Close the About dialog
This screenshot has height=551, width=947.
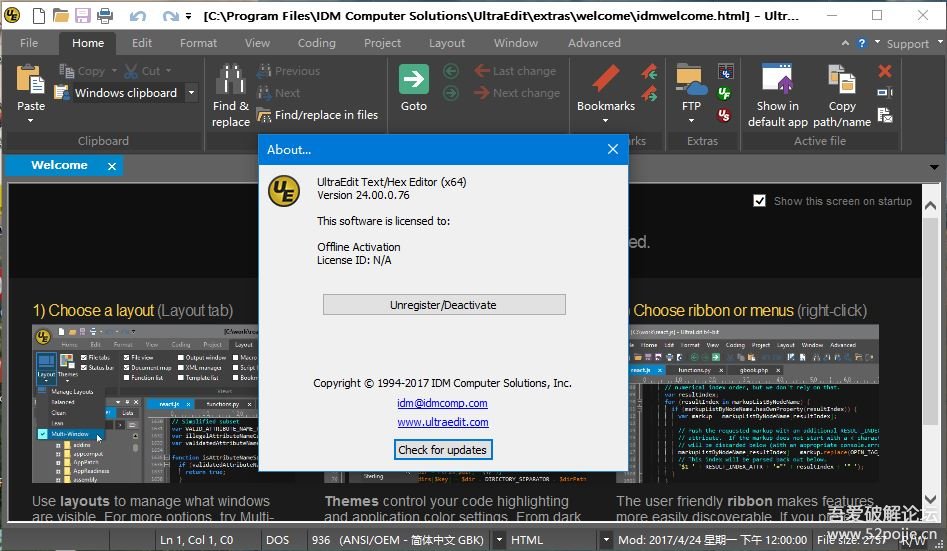click(612, 149)
